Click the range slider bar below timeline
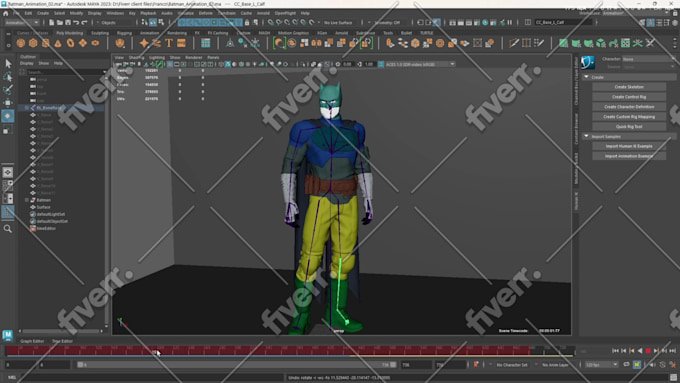The image size is (680, 383). tap(236, 365)
